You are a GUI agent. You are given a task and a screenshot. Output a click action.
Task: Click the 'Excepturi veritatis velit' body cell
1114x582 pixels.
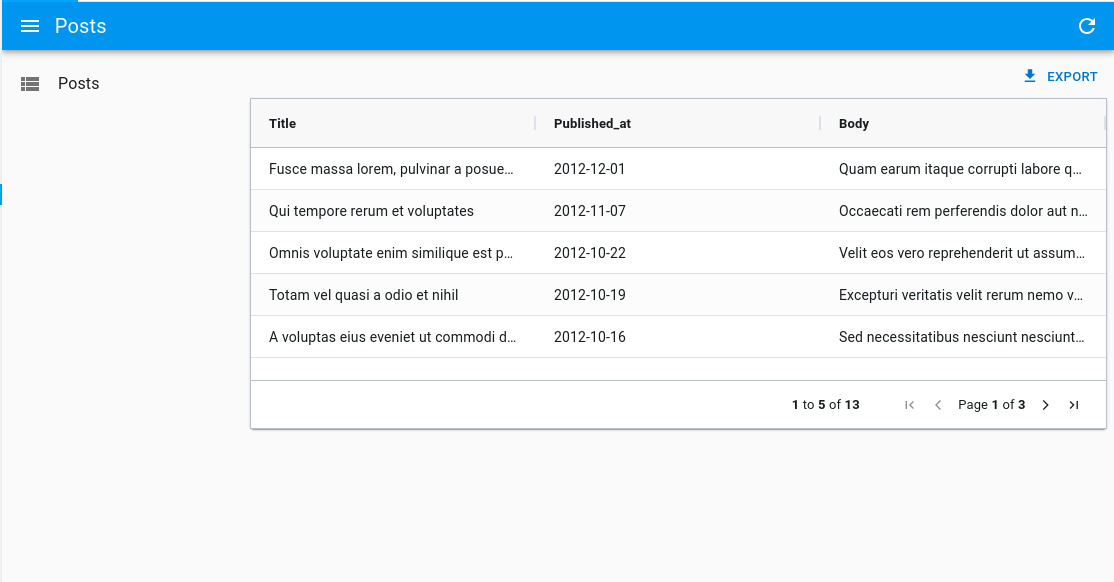tap(961, 295)
